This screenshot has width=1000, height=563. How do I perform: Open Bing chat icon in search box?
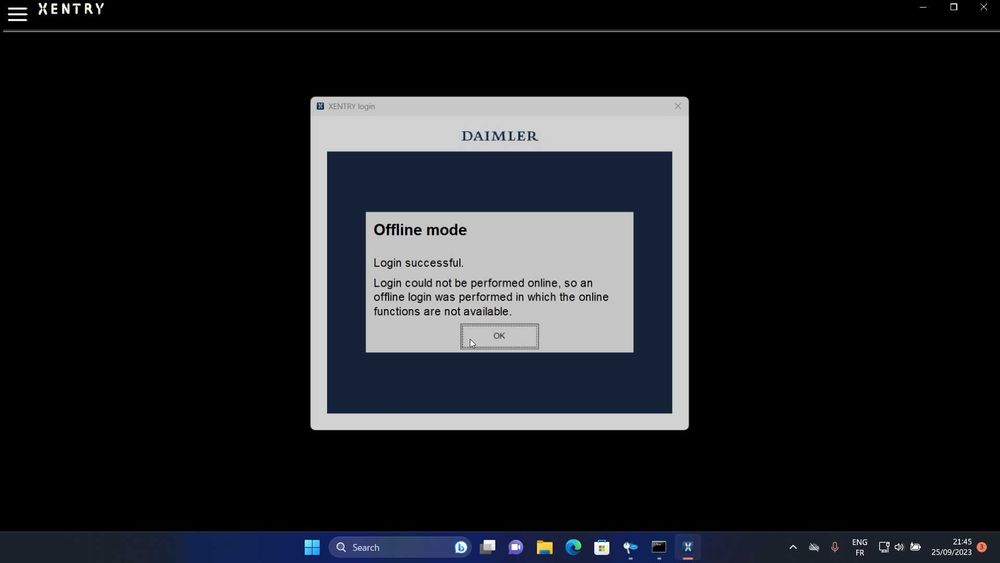pos(460,547)
